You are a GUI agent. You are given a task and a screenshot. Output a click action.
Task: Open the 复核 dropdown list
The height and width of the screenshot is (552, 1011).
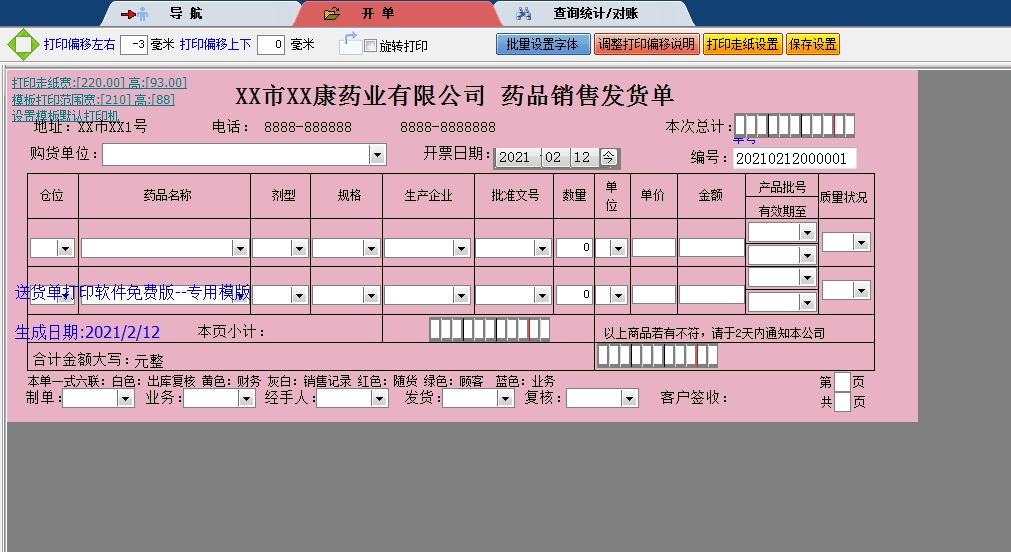[629, 399]
